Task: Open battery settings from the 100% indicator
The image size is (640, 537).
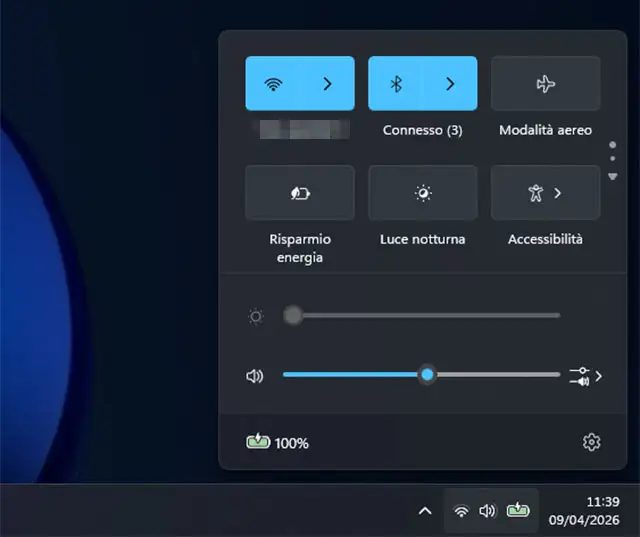Action: coord(278,442)
